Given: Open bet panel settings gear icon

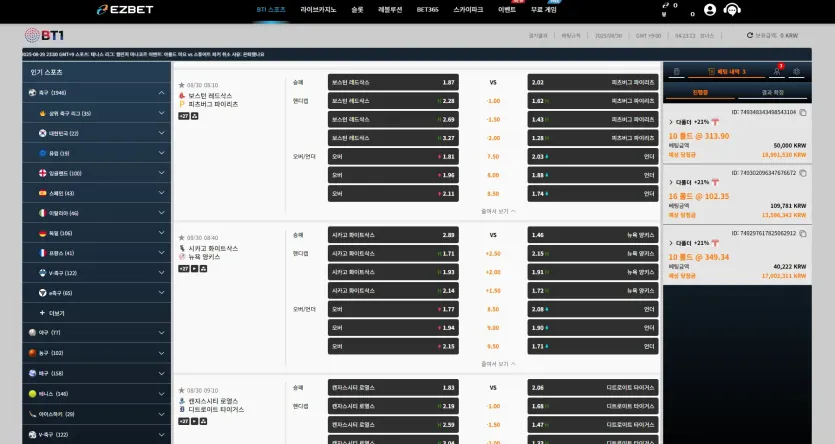Looking at the screenshot, I should [x=796, y=71].
